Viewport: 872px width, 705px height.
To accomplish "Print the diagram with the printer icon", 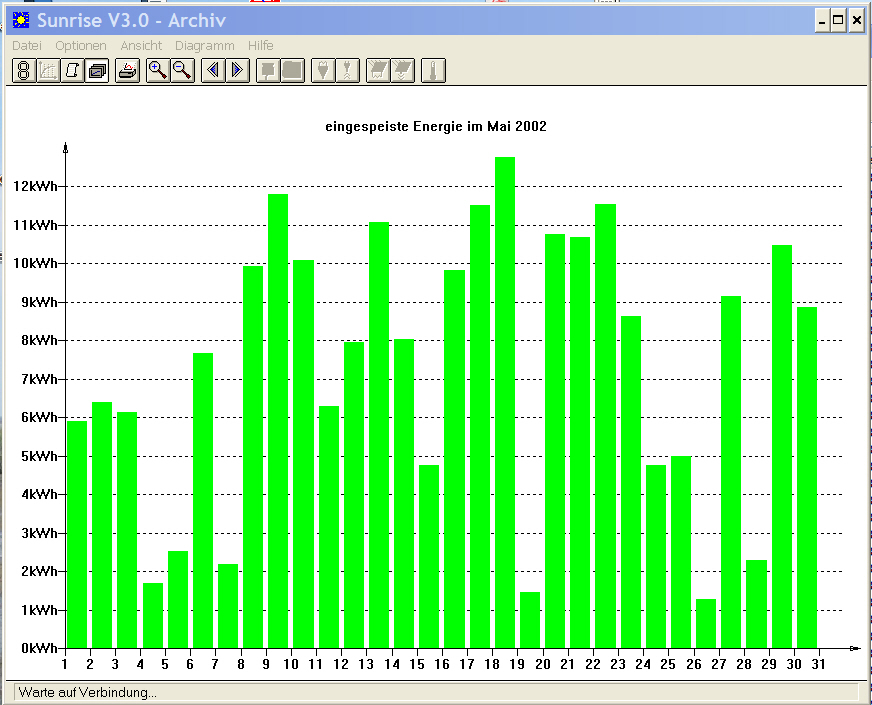I will click(x=127, y=71).
